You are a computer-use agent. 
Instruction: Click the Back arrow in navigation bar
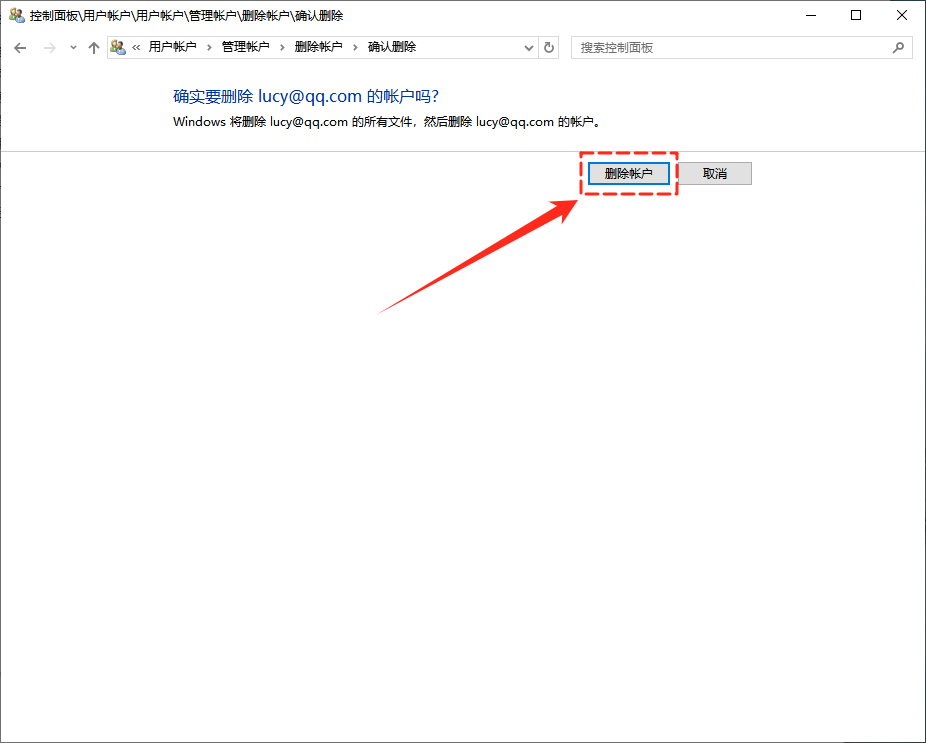coord(20,48)
